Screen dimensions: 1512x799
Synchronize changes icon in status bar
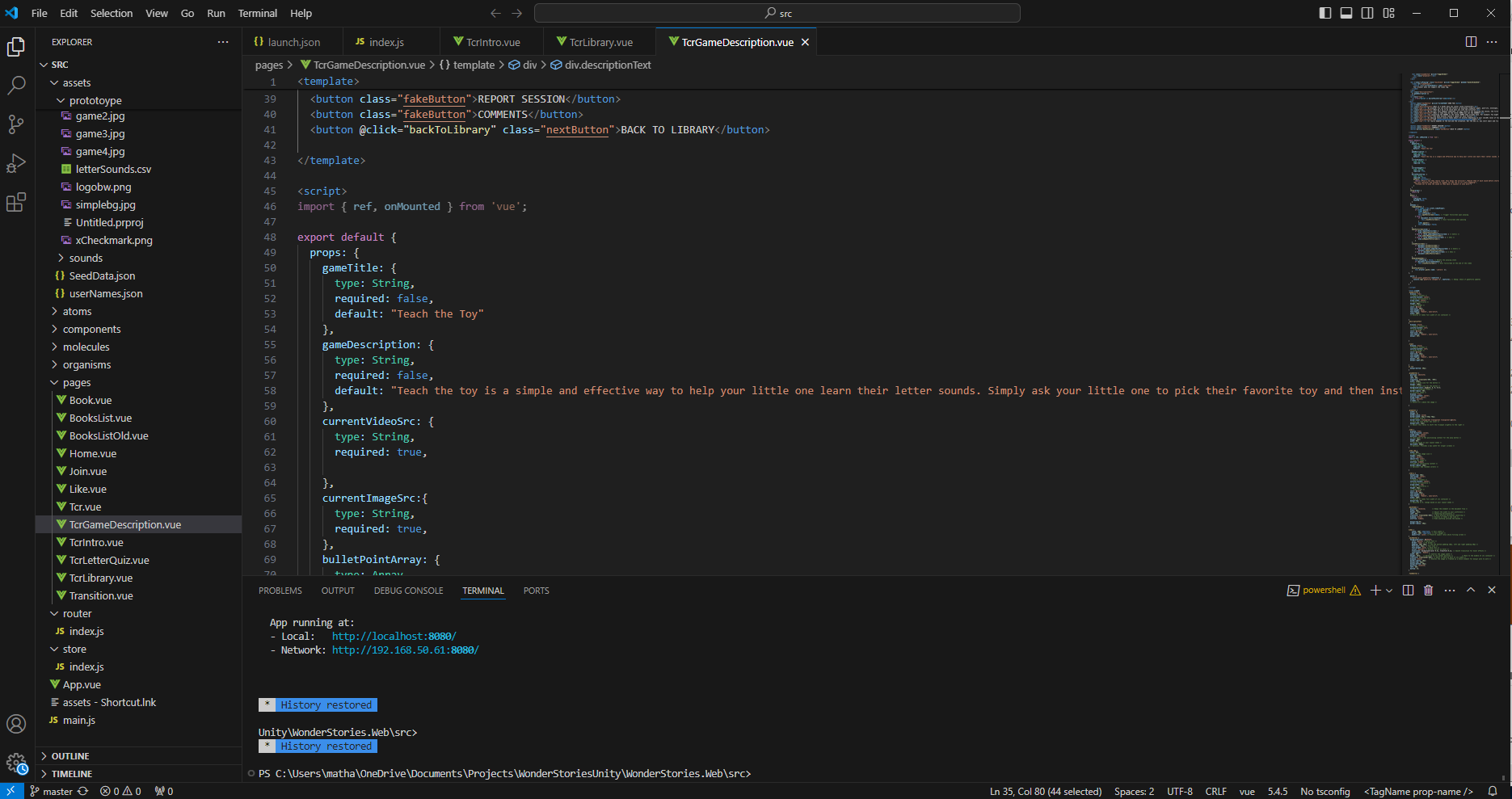click(x=82, y=792)
